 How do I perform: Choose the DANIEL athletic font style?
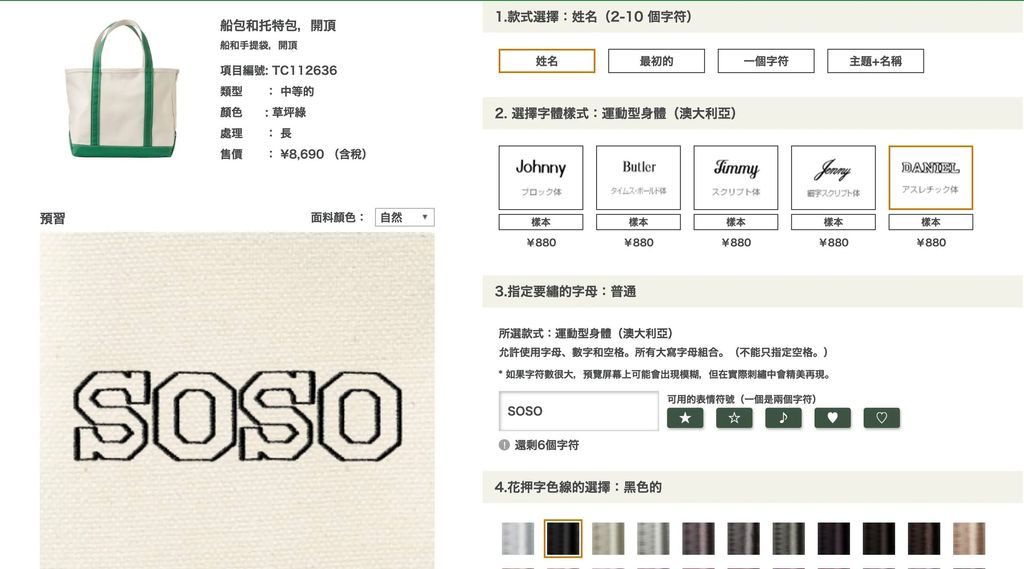[930, 178]
